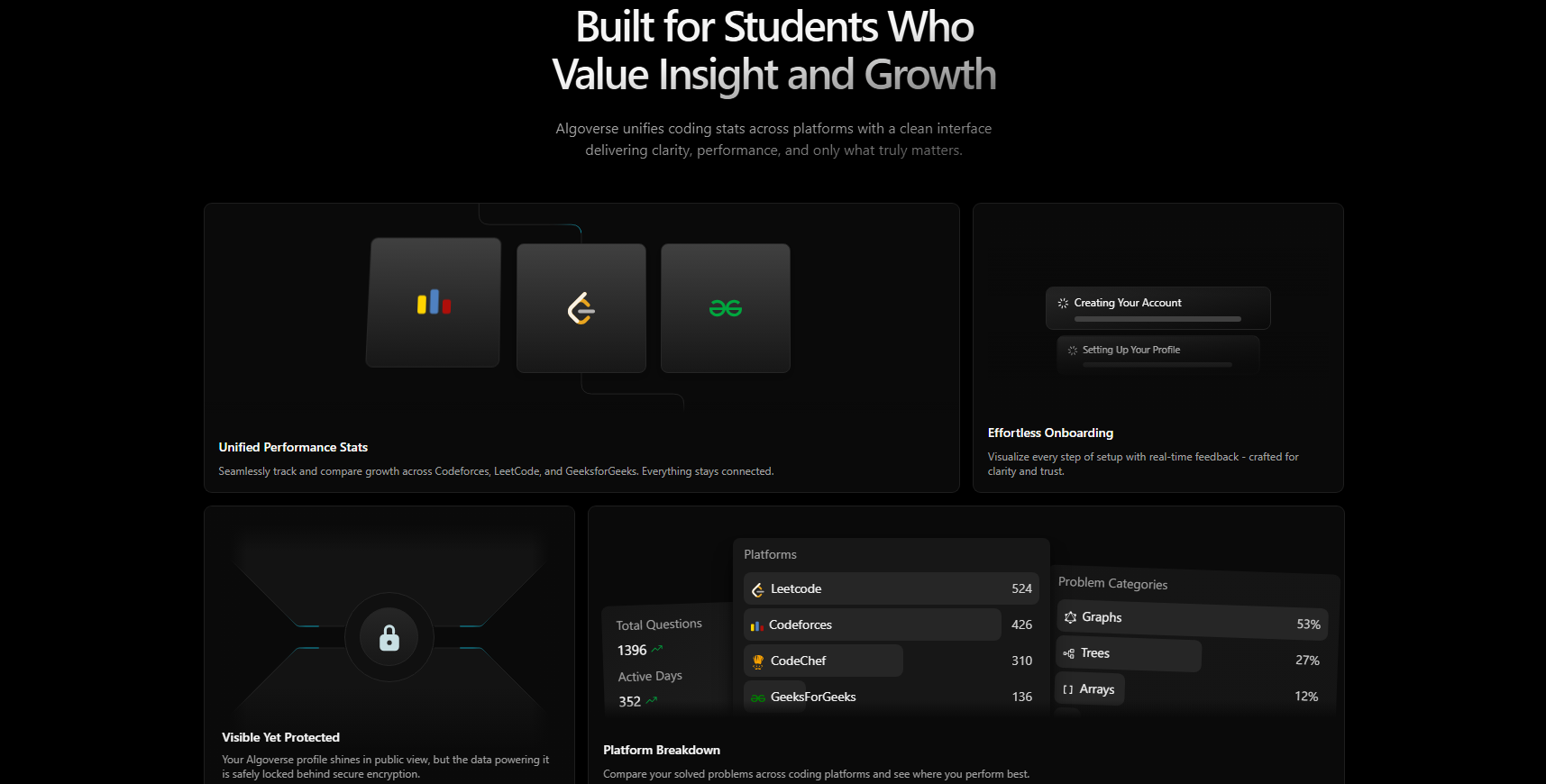Screen dimensions: 1546x784
Task: Click the Active Days label
Action: [650, 676]
